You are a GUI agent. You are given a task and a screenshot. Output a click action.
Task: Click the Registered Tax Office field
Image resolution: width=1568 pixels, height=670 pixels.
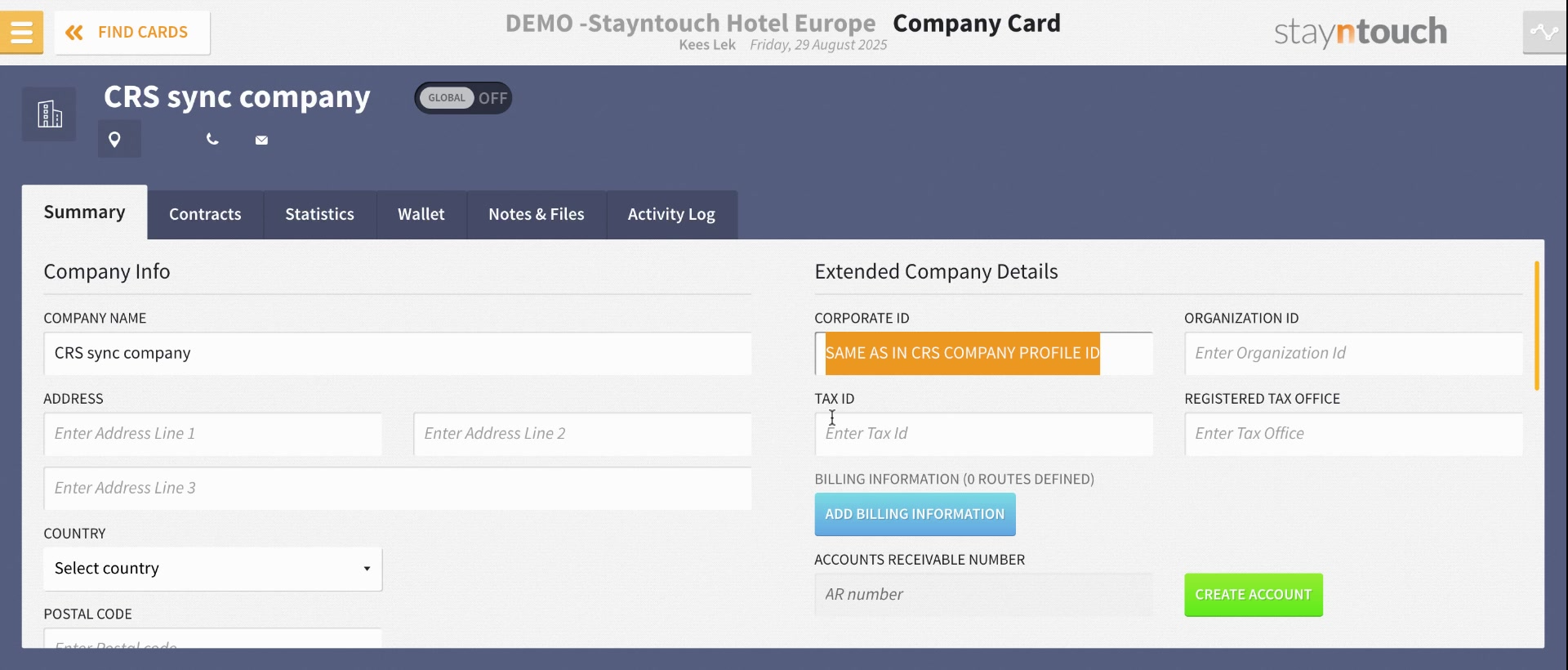point(1353,434)
